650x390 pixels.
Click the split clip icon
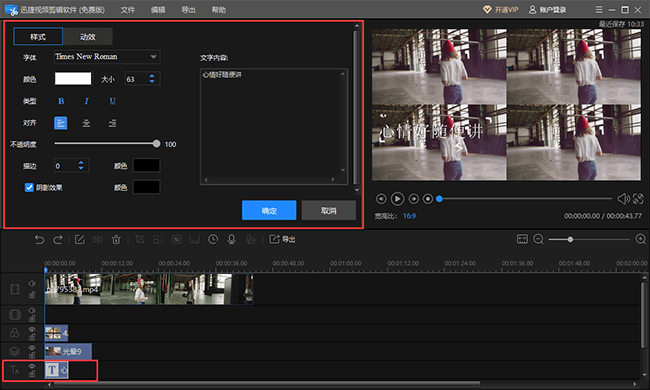pos(98,240)
